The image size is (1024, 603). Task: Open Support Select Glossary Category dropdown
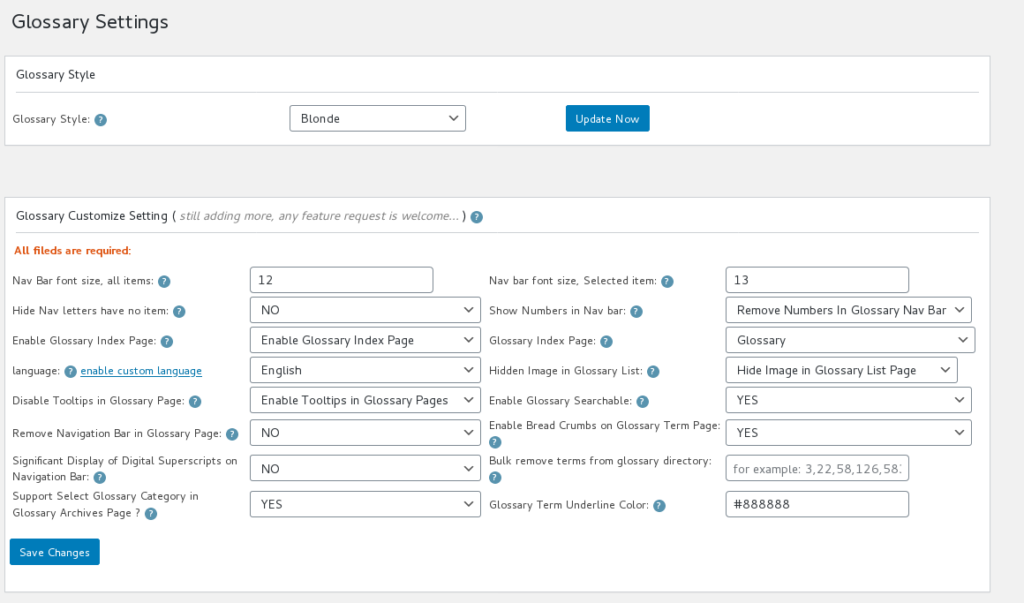point(365,504)
